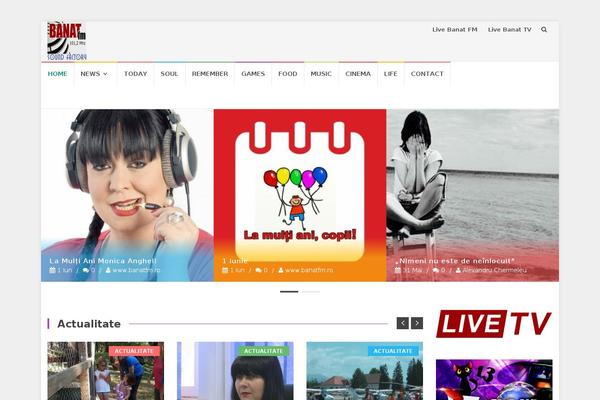Image resolution: width=600 pixels, height=400 pixels.
Task: Open the REMEMBER menu item
Action: point(210,74)
